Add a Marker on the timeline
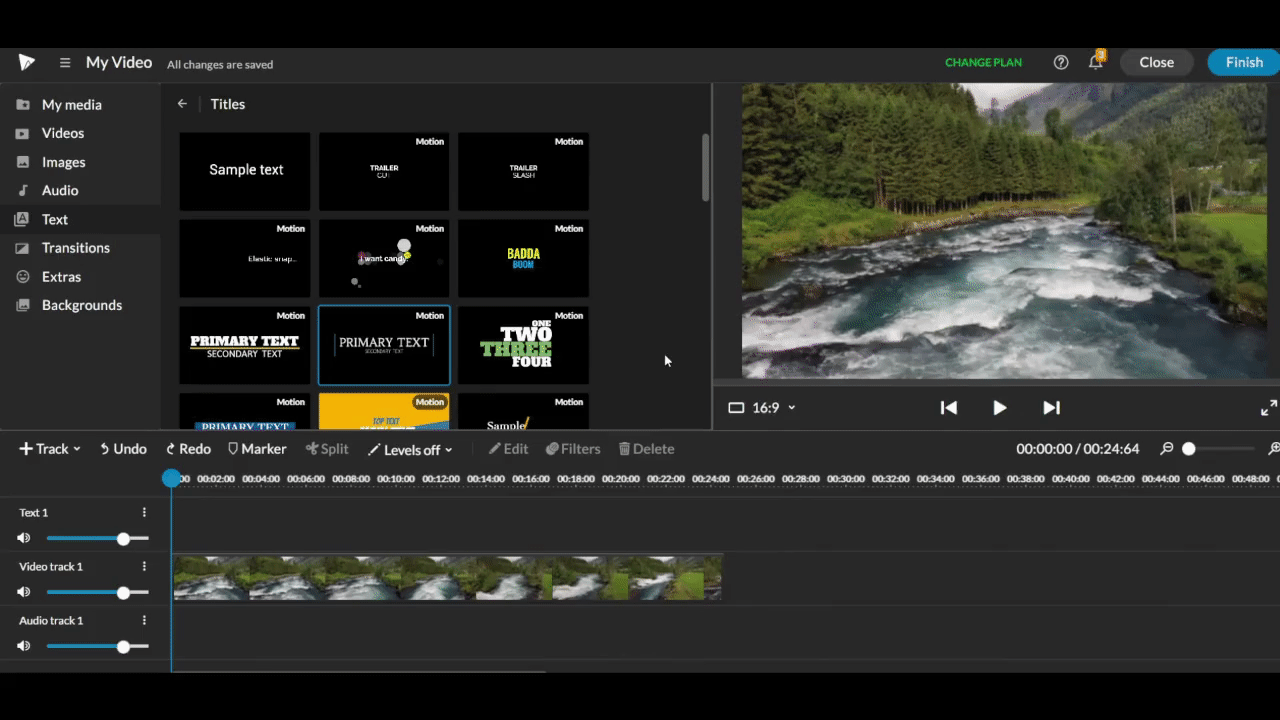This screenshot has width=1280, height=720. tap(257, 449)
